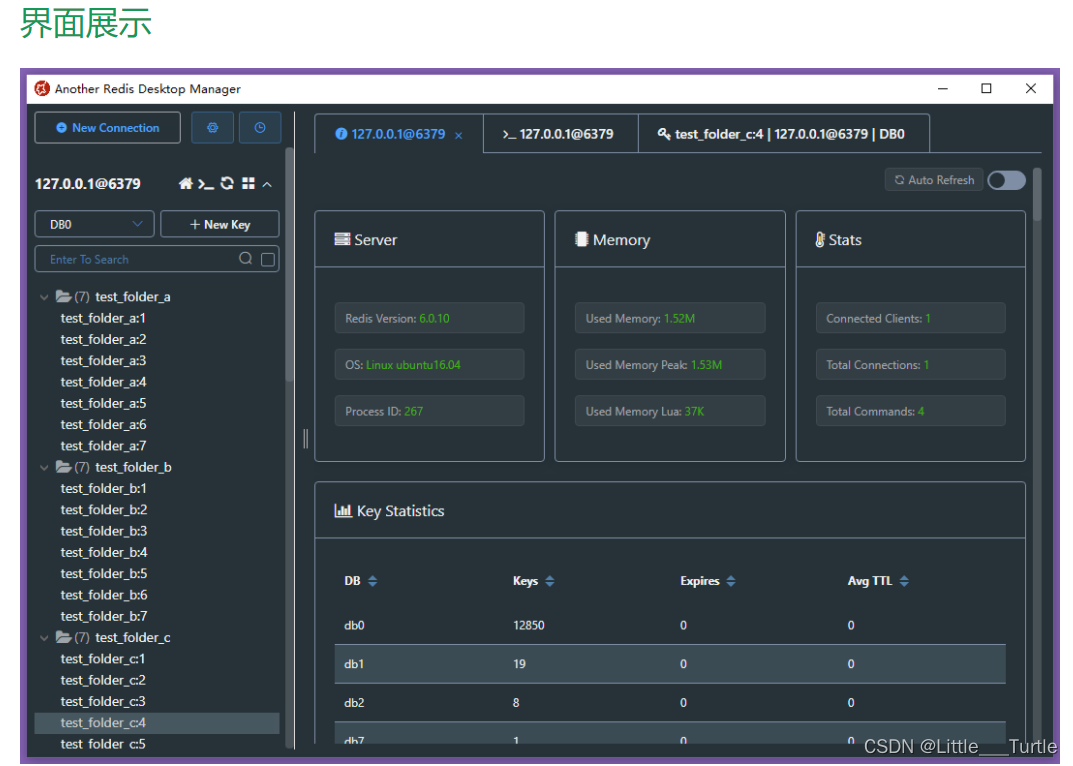Click the OS Linux ubuntu16.04 field

(x=429, y=365)
